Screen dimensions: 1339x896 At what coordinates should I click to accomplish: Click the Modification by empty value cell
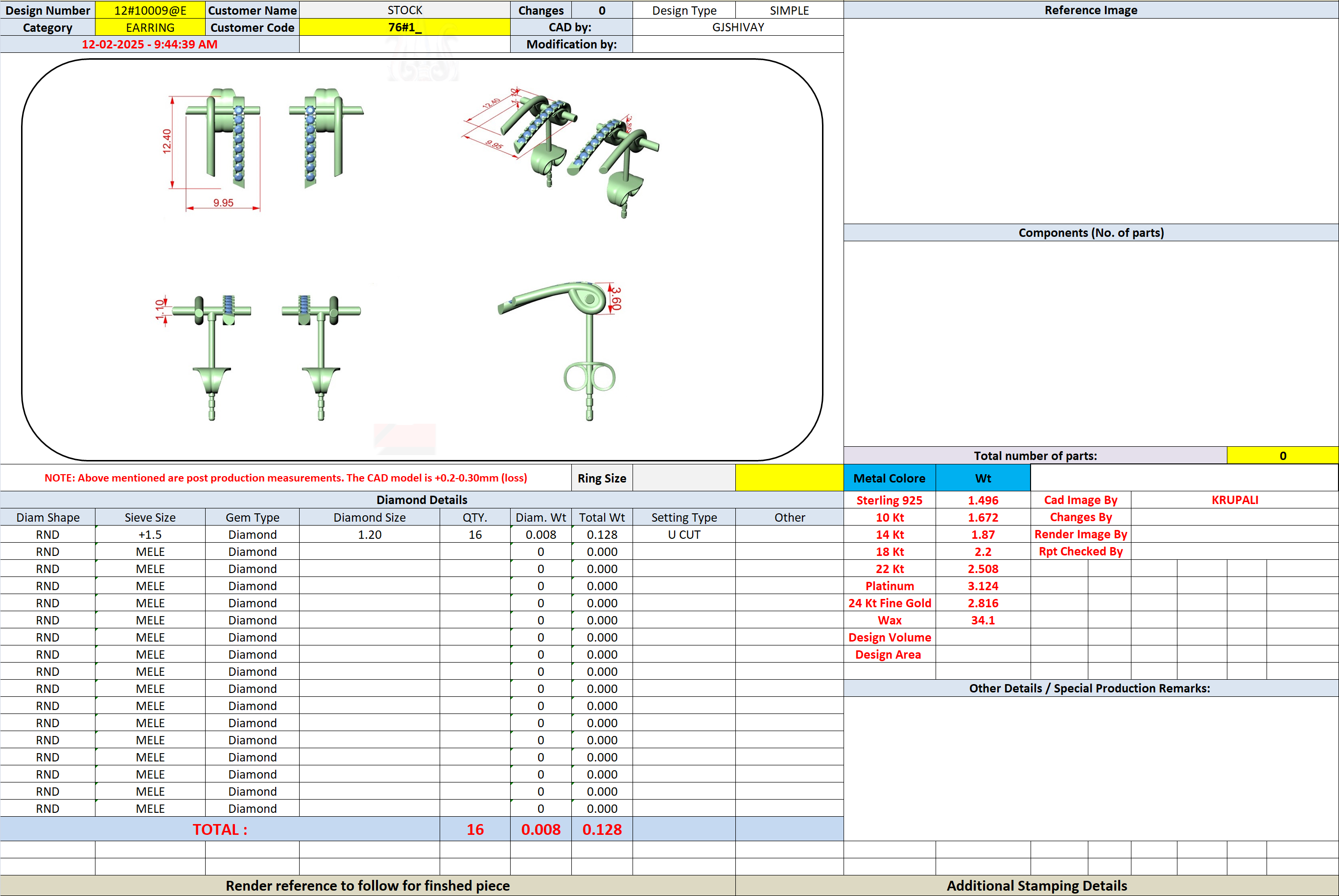tap(737, 44)
